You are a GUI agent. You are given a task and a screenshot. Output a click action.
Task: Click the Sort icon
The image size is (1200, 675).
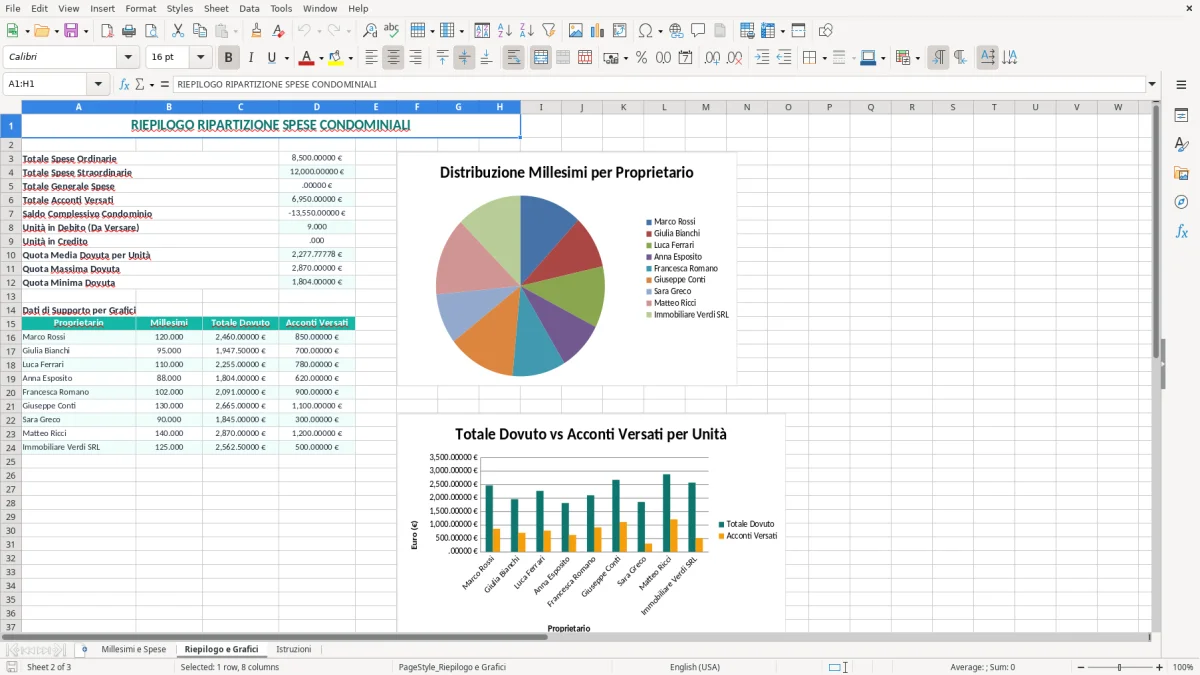point(482,31)
